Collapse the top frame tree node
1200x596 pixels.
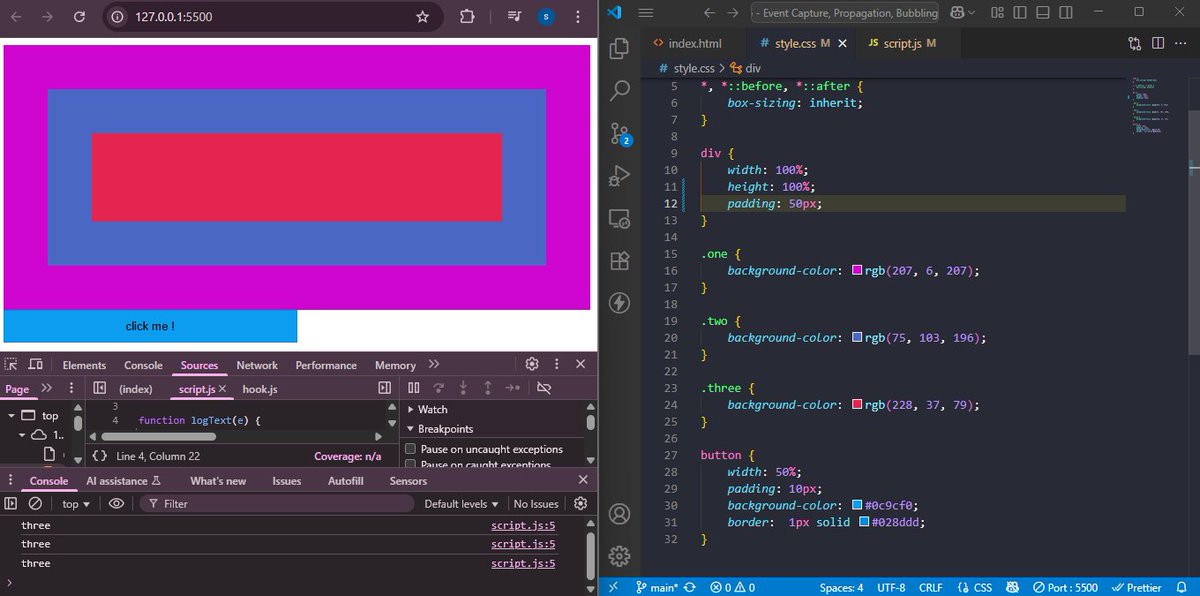point(11,415)
